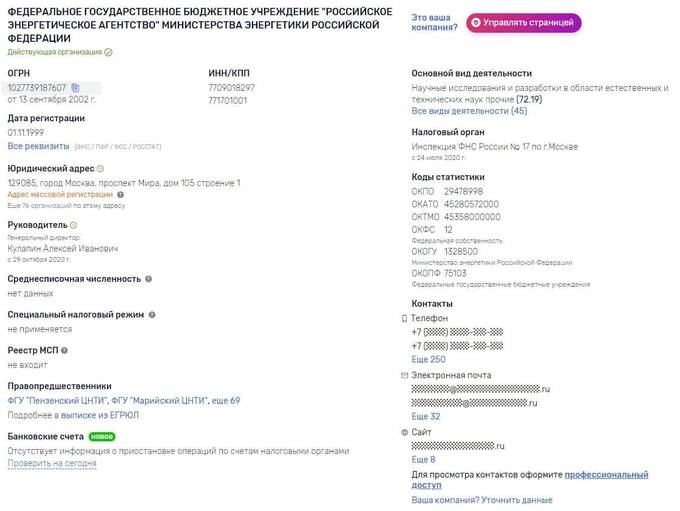680x511 pixels.
Task: Open the Все реквизиты link
Action: click(38, 145)
